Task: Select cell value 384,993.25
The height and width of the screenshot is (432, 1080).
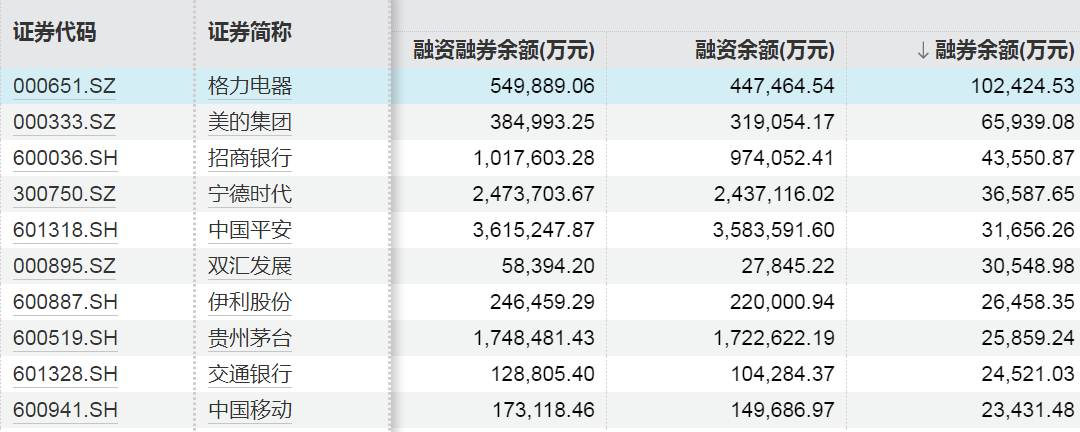Action: [543, 123]
